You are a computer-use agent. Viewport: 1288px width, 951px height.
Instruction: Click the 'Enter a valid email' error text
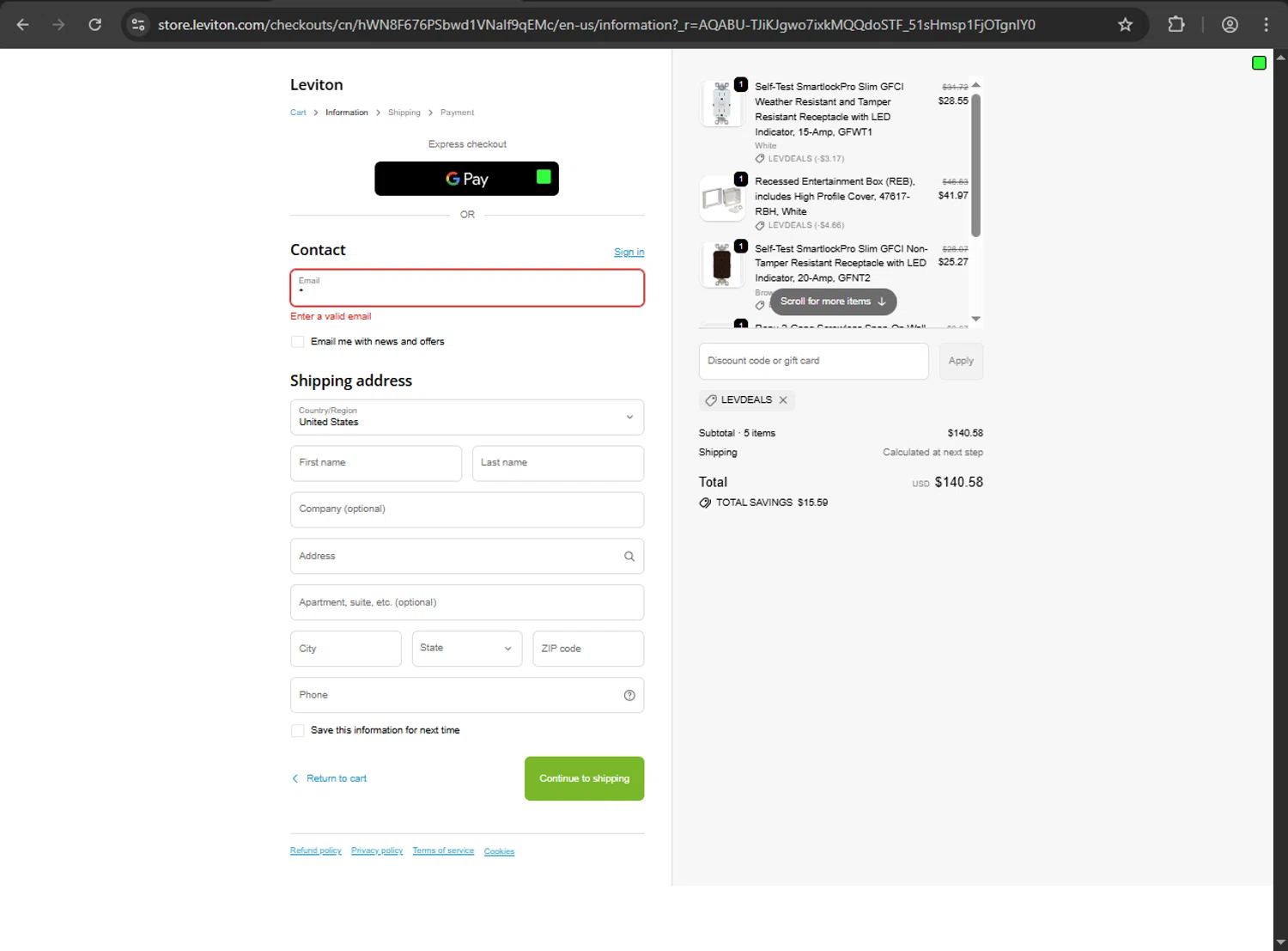[x=331, y=317]
